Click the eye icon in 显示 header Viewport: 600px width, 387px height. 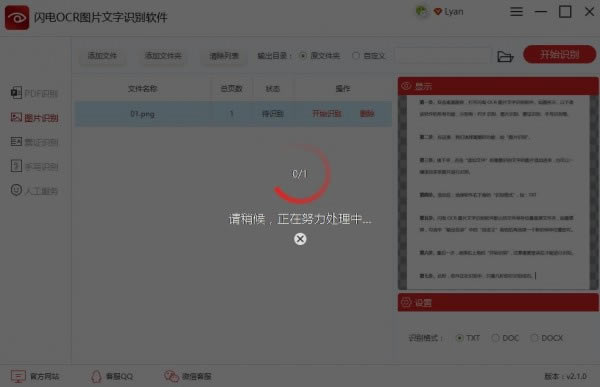click(x=406, y=86)
